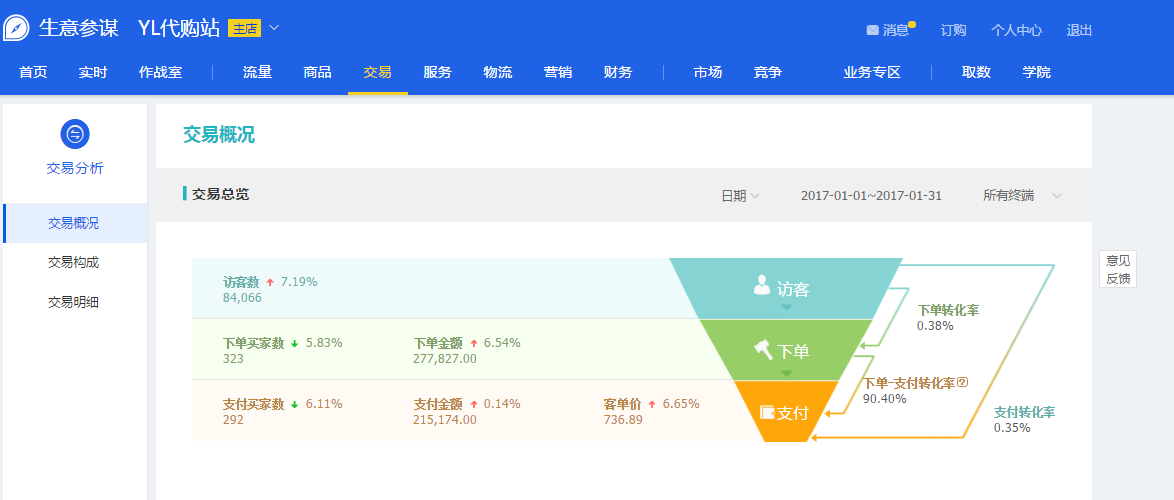Click the person icon in 访客 funnel
Screen dimensions: 1174x500
click(x=762, y=284)
